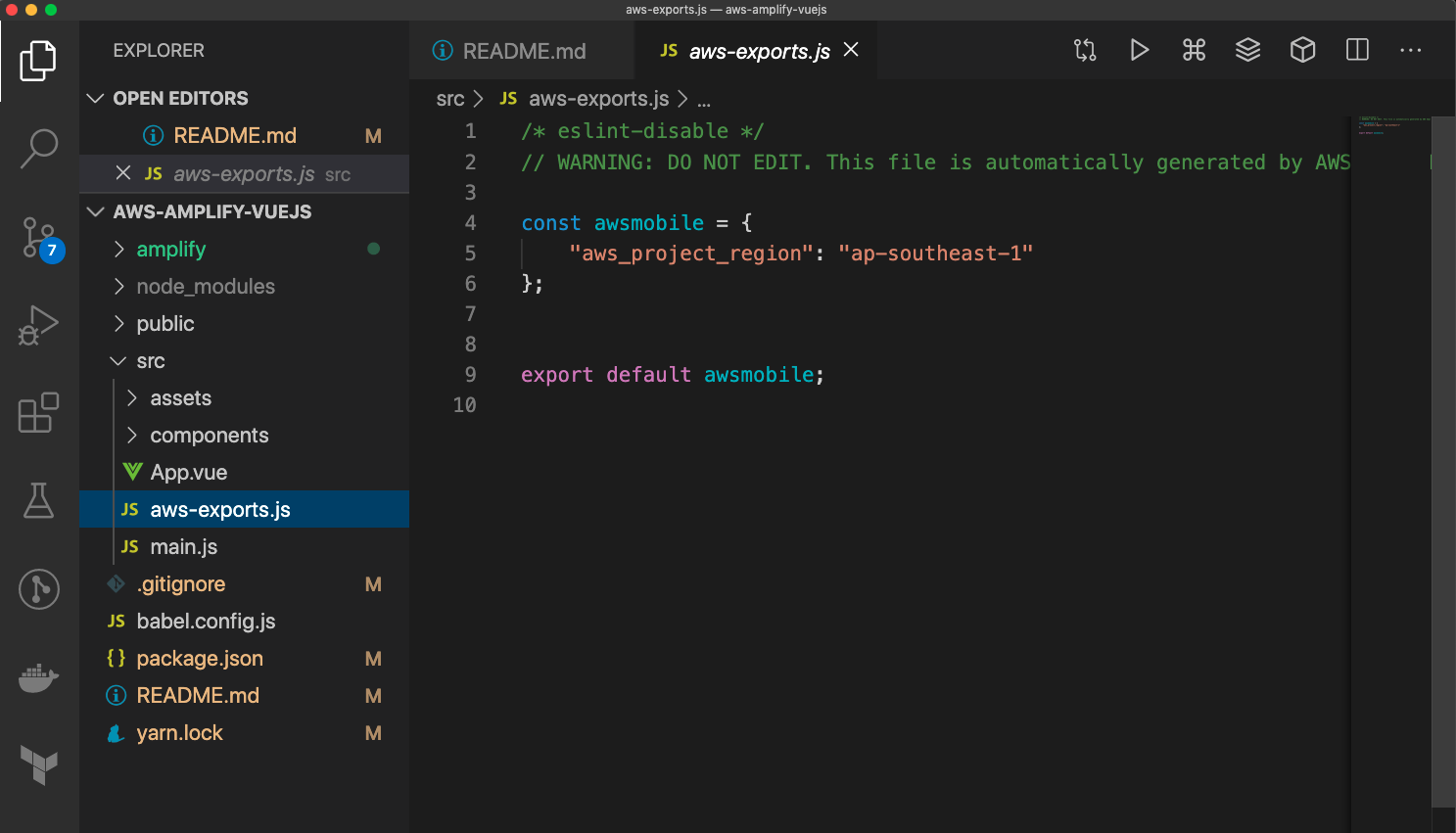Close aws-exports.js in Open Editors list
The height and width of the screenshot is (833, 1456).
pos(123,173)
